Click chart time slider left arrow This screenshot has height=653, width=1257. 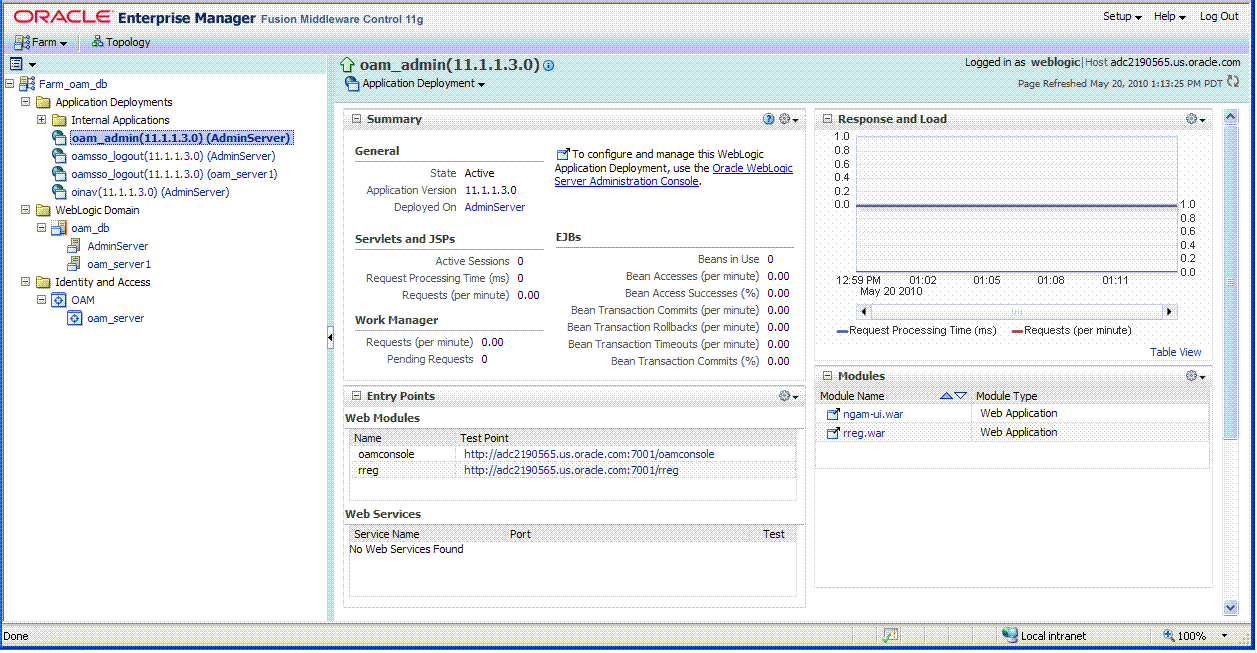(864, 312)
